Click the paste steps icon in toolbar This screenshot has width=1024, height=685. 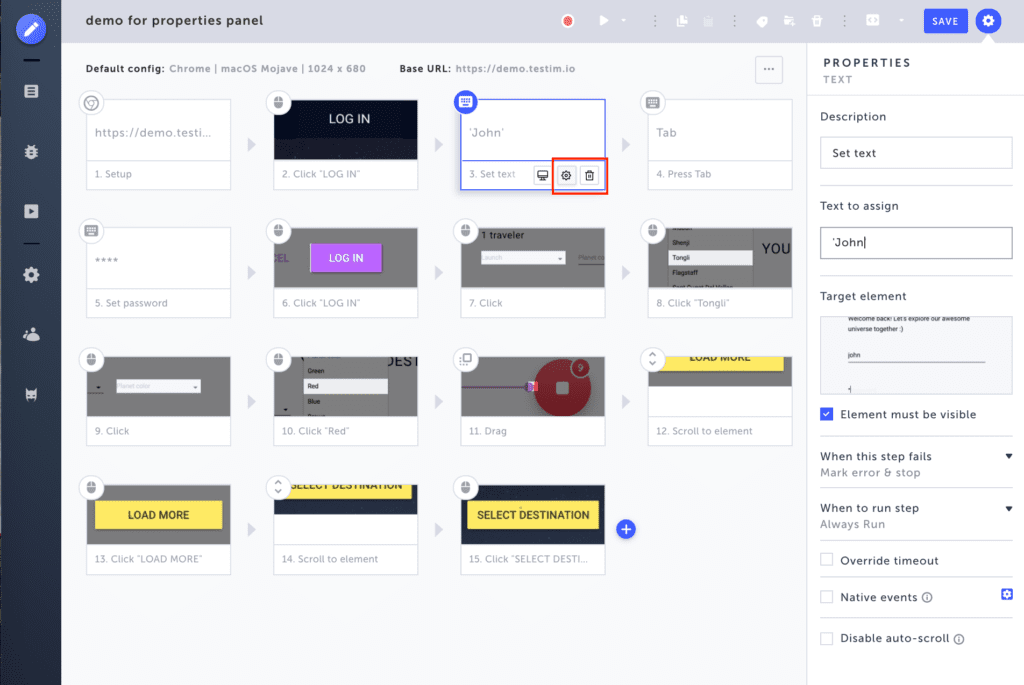click(x=709, y=21)
